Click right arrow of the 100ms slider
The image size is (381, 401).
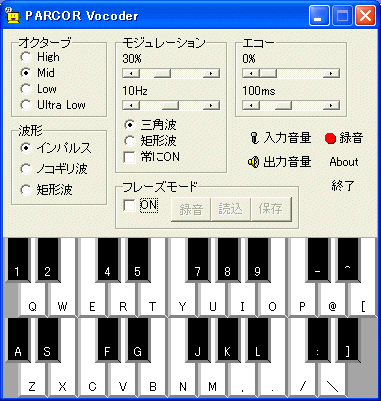click(331, 106)
